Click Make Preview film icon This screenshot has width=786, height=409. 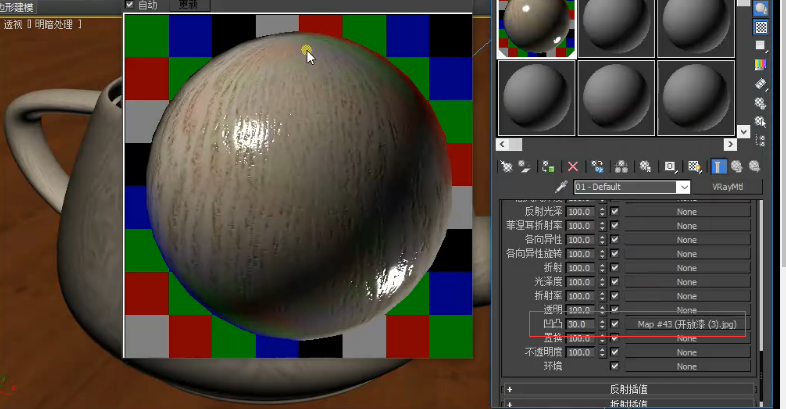(x=761, y=84)
